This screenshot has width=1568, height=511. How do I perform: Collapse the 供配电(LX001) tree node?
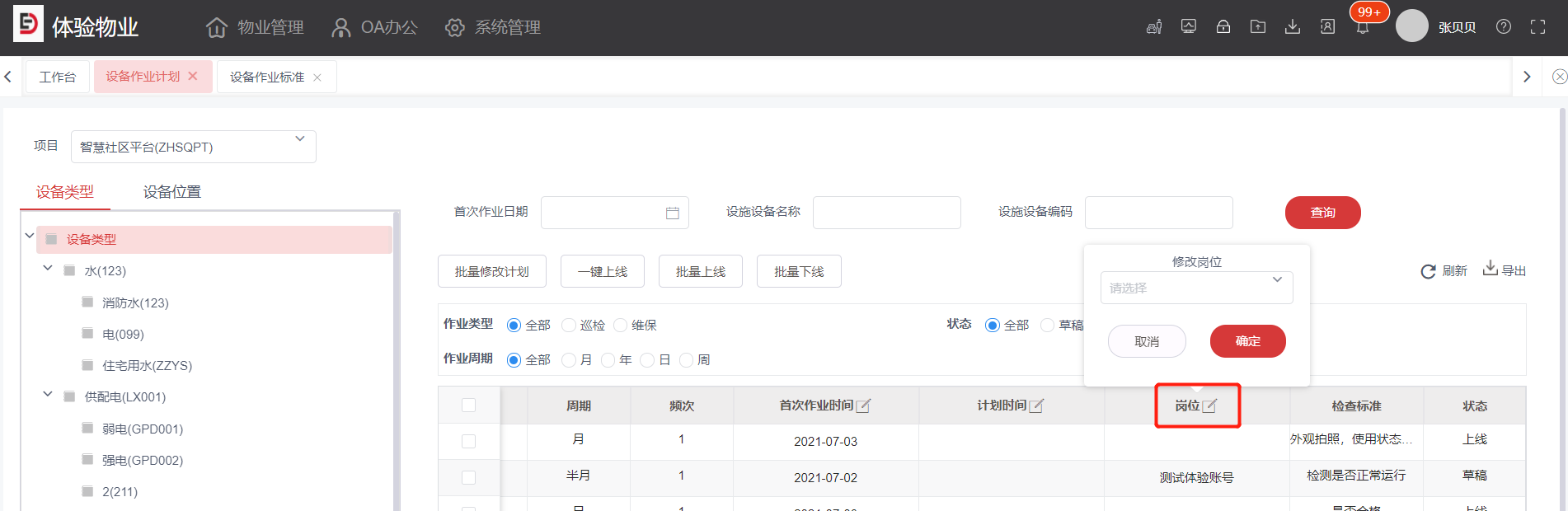point(48,394)
